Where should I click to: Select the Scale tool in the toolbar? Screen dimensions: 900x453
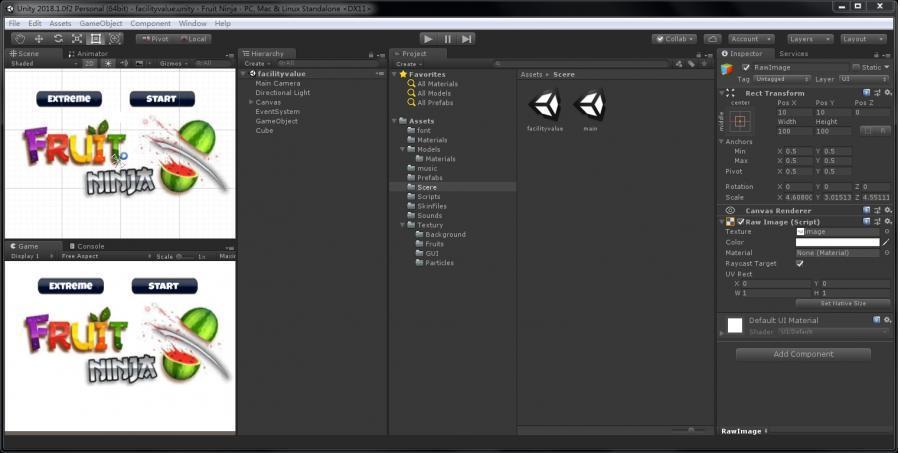[x=77, y=39]
